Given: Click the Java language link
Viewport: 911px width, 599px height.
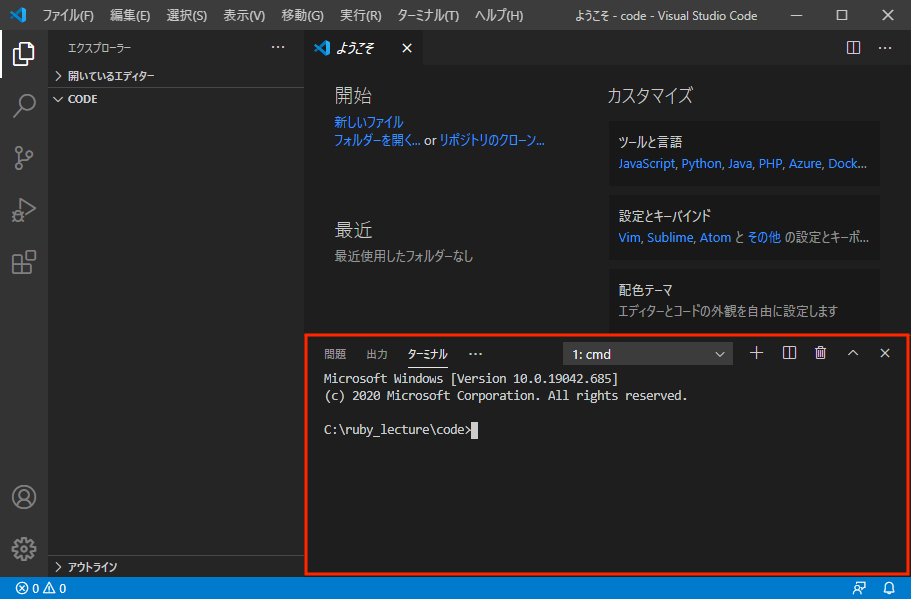Looking at the screenshot, I should click(740, 163).
